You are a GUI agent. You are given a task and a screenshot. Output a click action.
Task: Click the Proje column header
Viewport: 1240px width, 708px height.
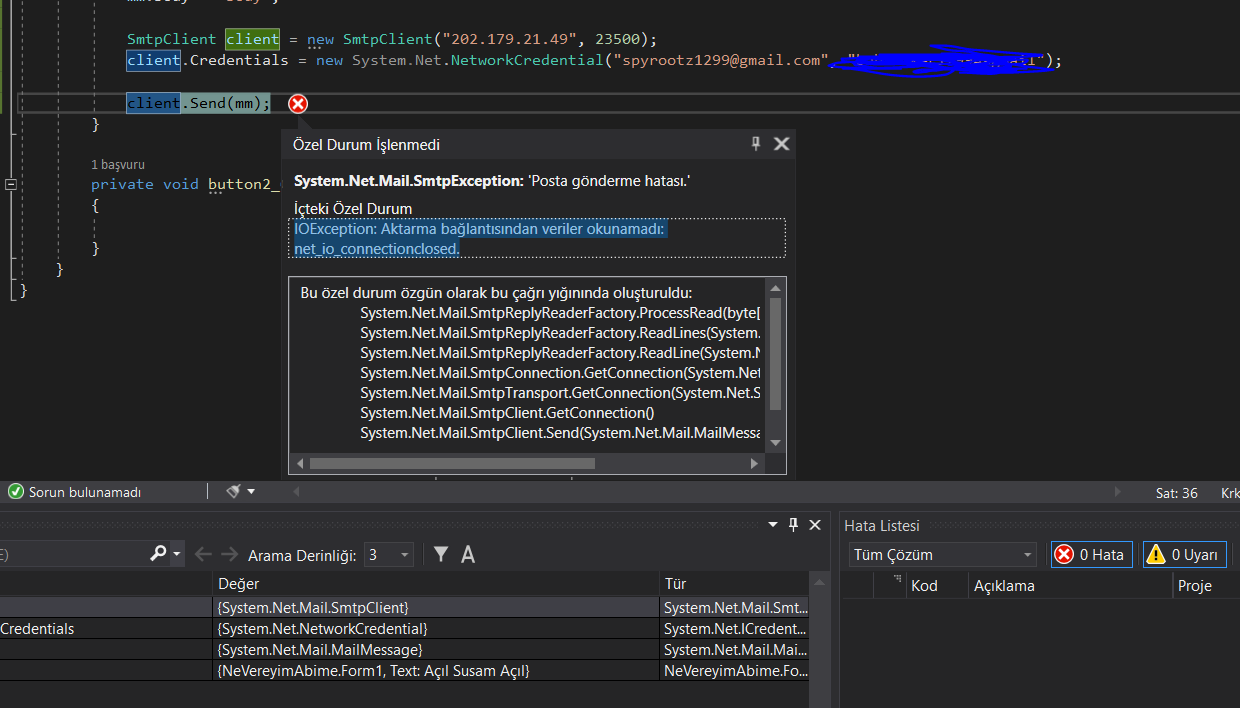[1205, 586]
